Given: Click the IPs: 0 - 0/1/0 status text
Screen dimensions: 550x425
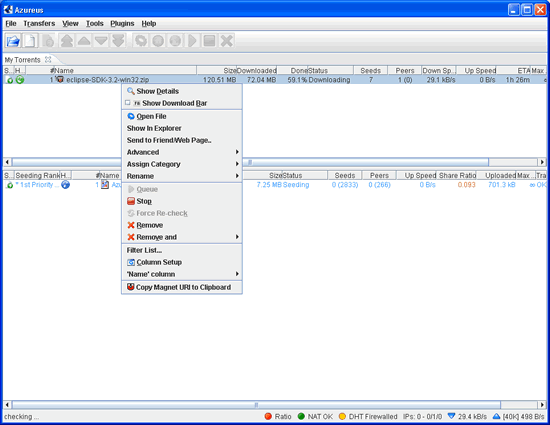Looking at the screenshot, I should (x=422, y=416).
